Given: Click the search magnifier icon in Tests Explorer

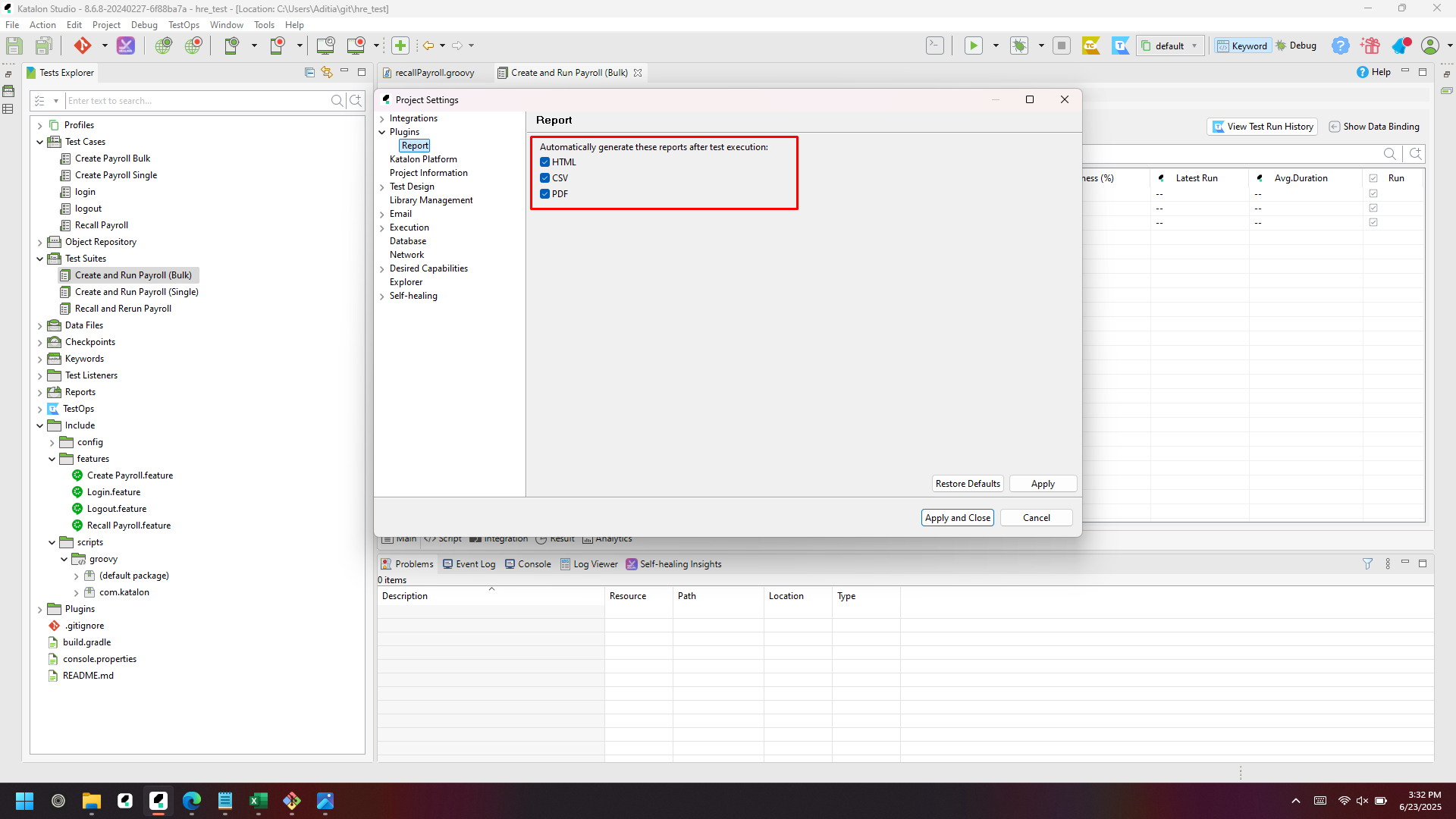Looking at the screenshot, I should (337, 101).
